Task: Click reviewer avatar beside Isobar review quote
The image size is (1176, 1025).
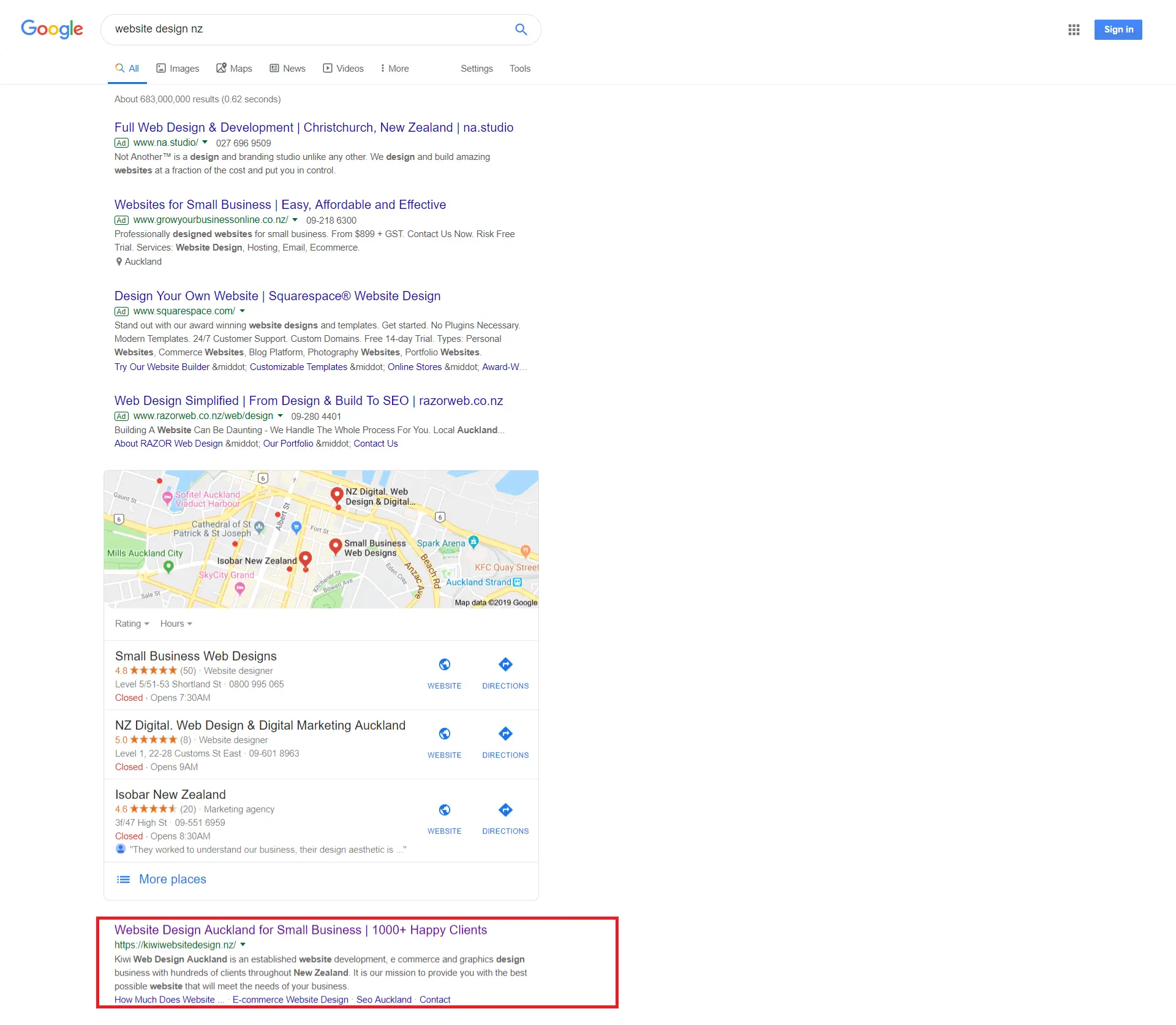Action: point(121,849)
